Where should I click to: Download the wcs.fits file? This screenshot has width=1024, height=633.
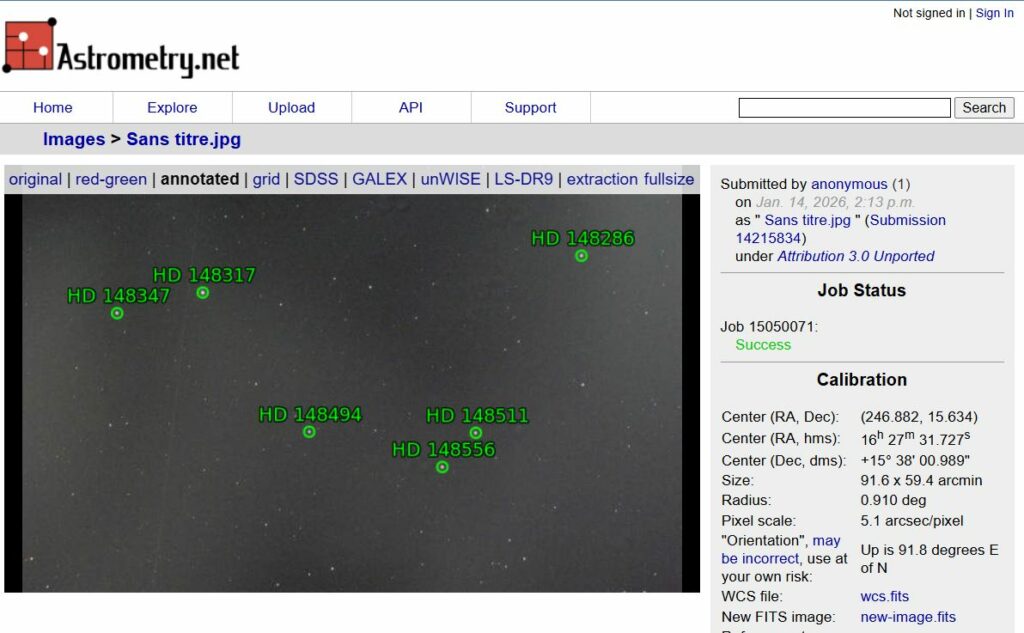click(885, 597)
